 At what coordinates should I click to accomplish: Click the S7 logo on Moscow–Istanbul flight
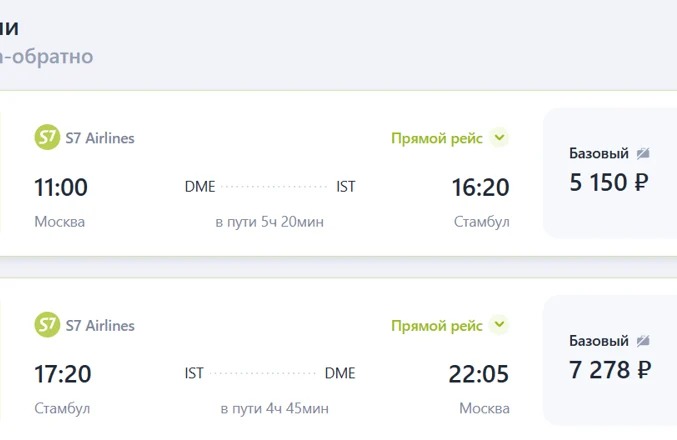click(47, 138)
